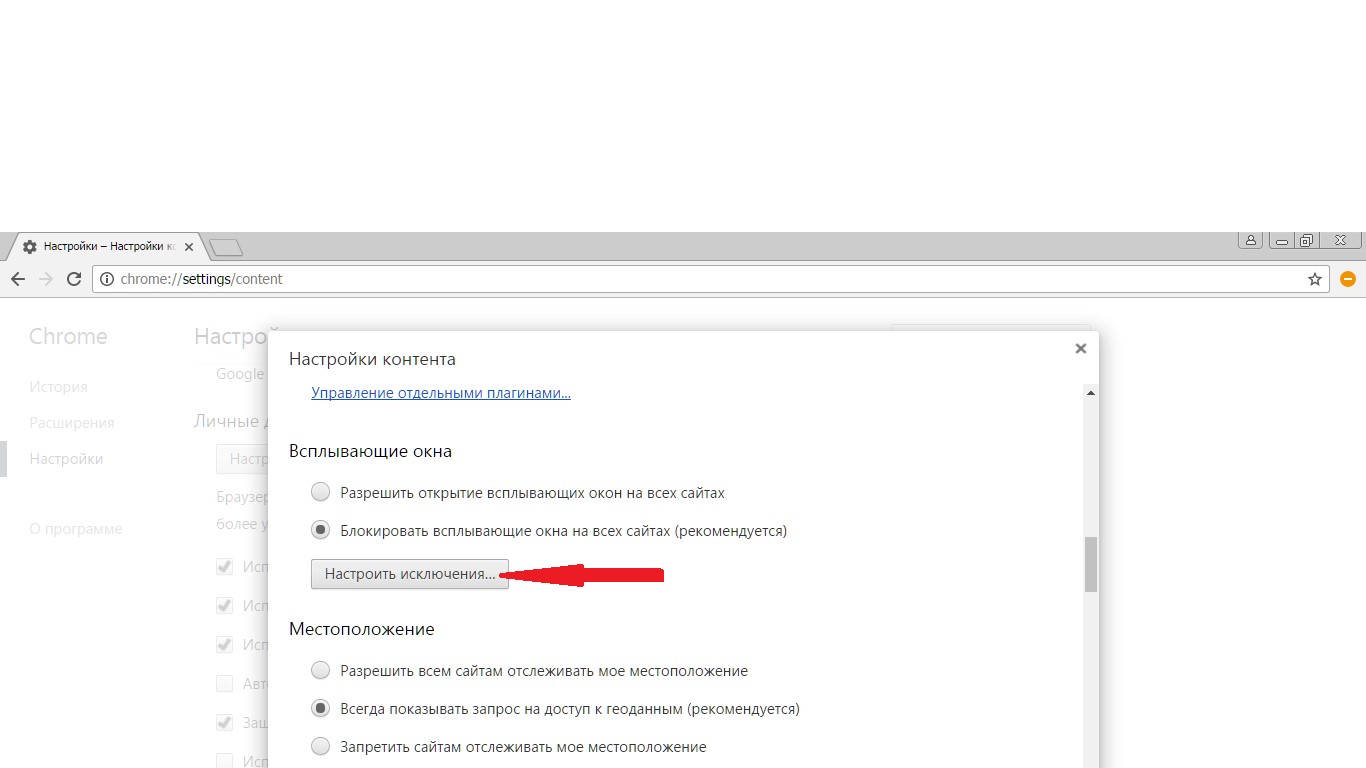The width and height of the screenshot is (1366, 768).
Task: Click the Всплывающие окна section heading
Action: click(370, 451)
